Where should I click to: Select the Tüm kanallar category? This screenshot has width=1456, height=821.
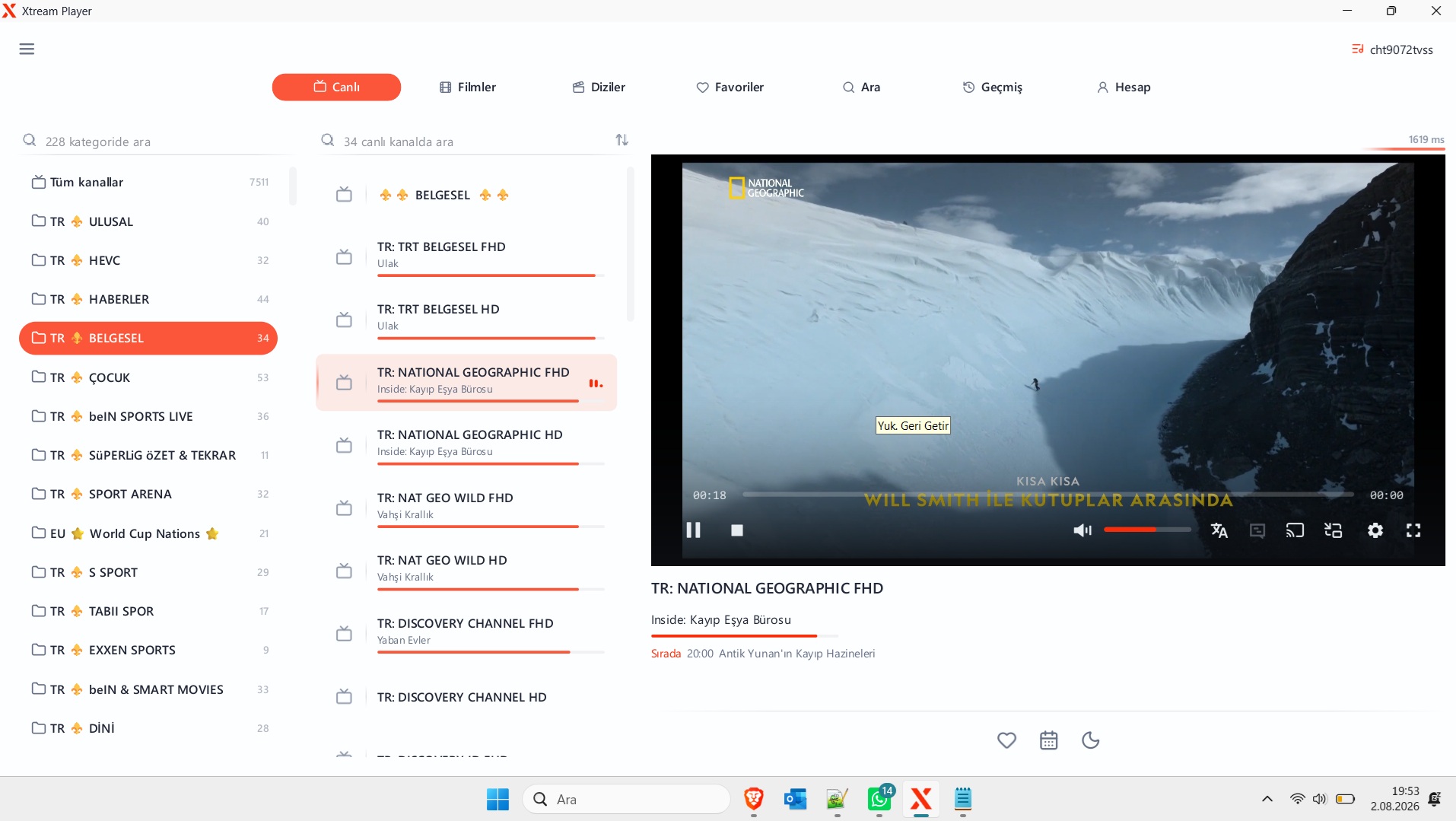[x=148, y=183]
